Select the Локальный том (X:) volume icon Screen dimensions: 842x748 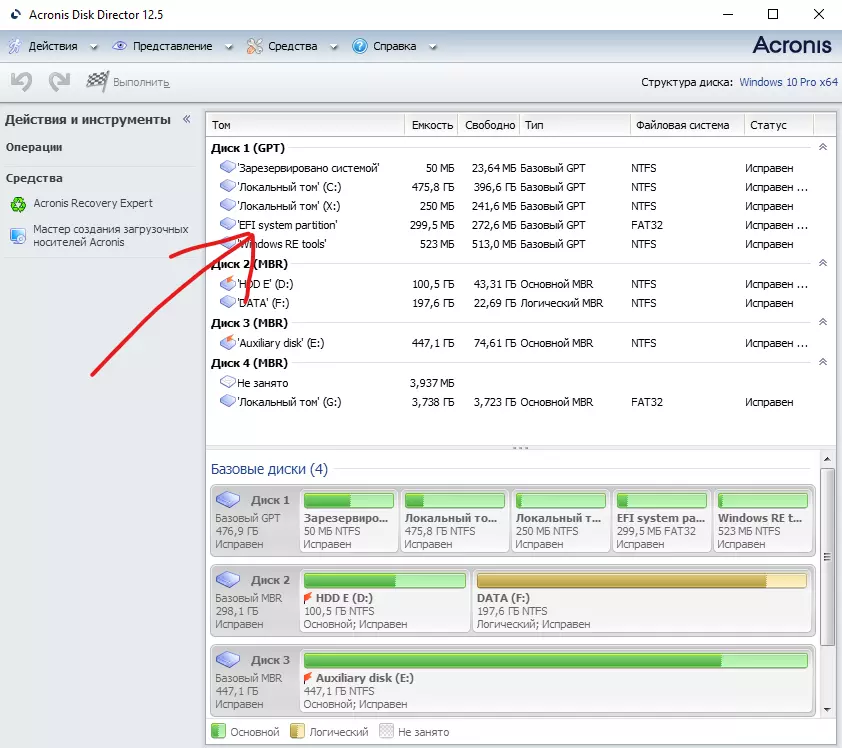pyautogui.click(x=228, y=205)
